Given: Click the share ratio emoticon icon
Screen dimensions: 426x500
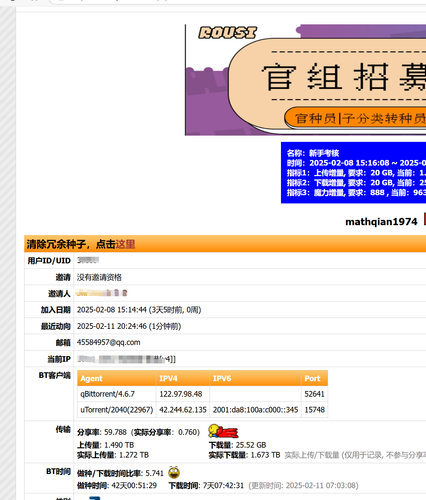Looking at the screenshot, I should [x=223, y=431].
